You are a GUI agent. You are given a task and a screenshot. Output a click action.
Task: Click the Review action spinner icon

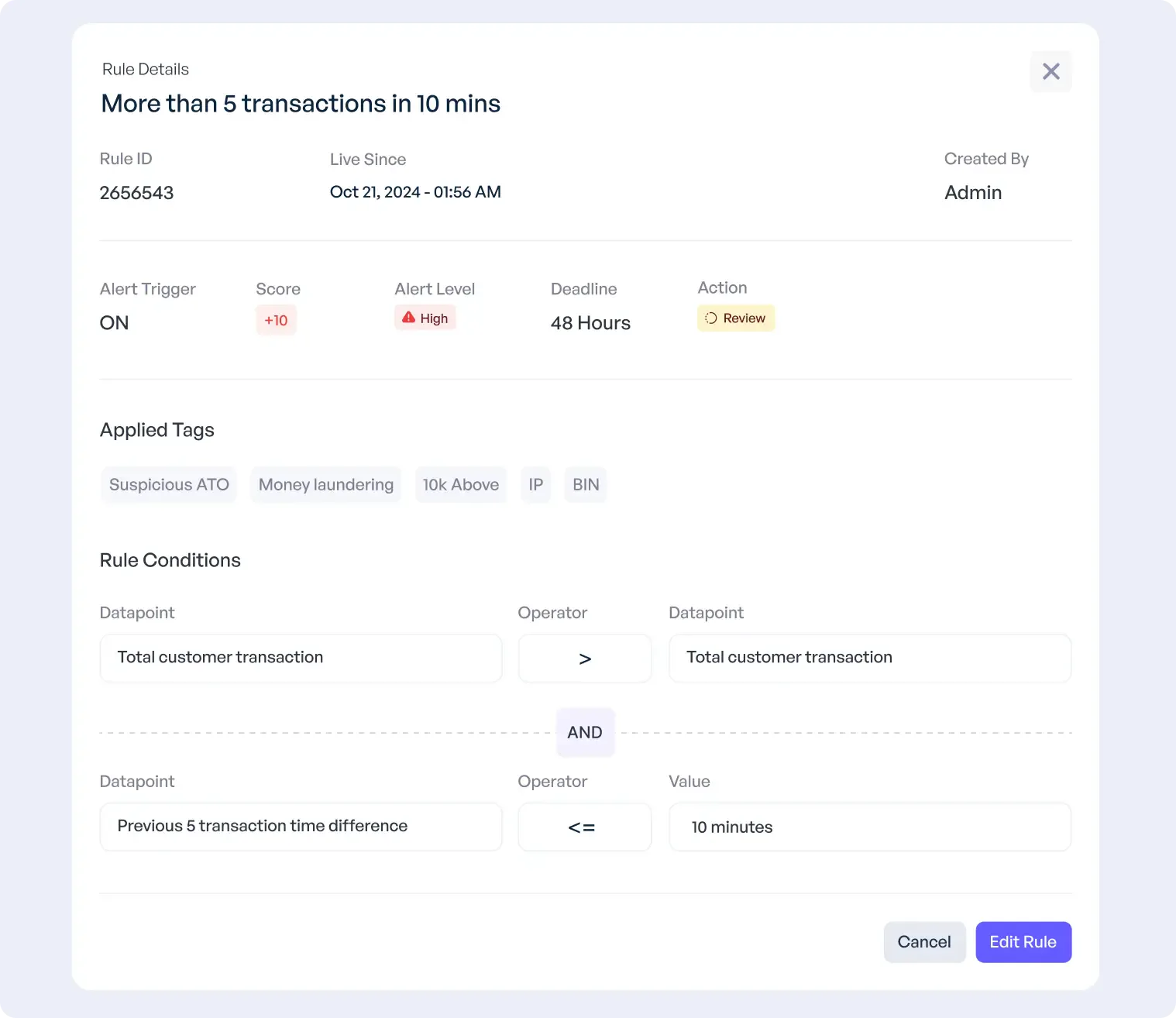(710, 318)
